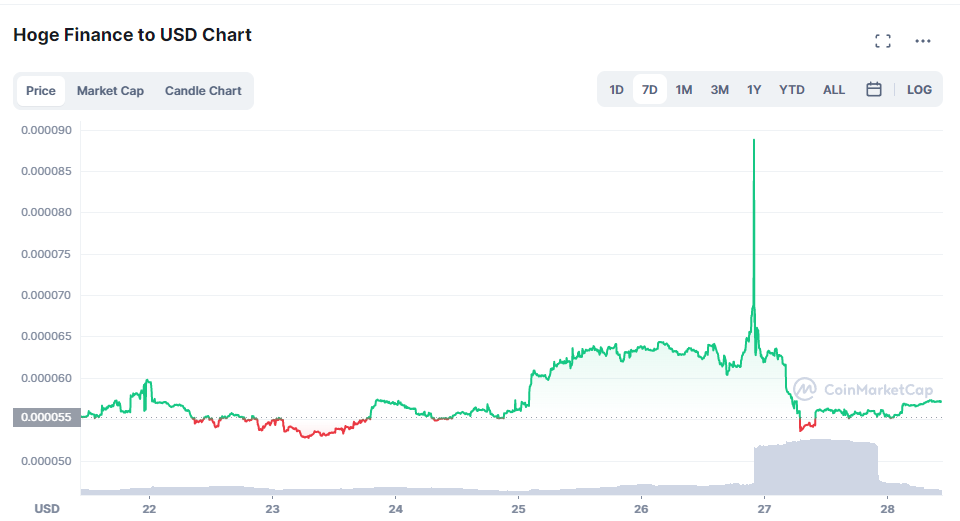Click the 0.000080 y-axis label

(47, 212)
